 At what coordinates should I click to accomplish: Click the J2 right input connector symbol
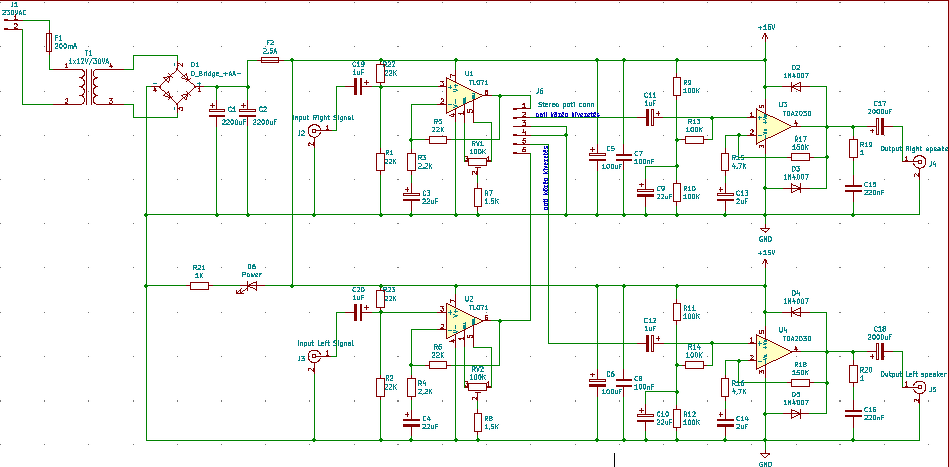click(315, 130)
